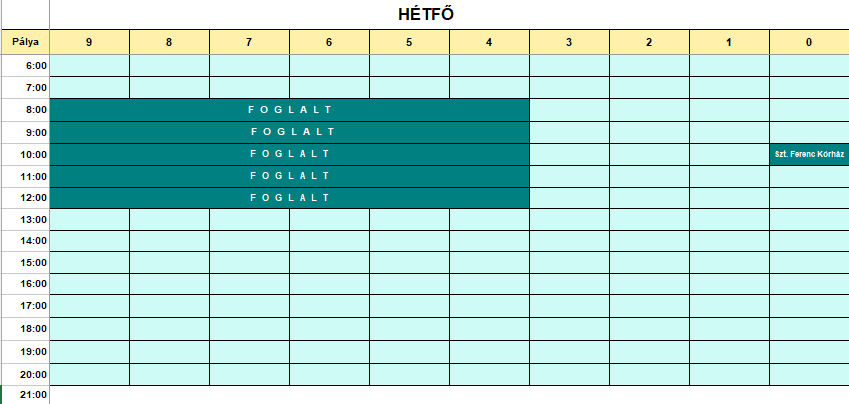Click lane 9 cell at 6:00
Screen dimensions: 849x404
(89, 66)
